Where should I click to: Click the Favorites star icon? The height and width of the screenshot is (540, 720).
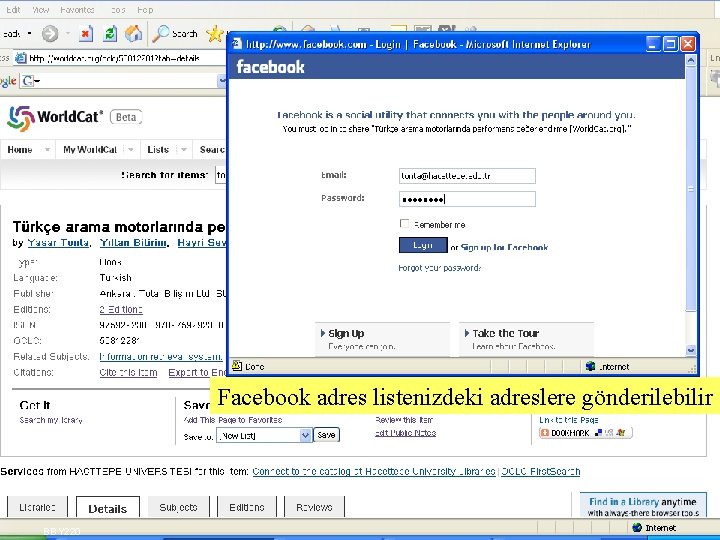[215, 34]
